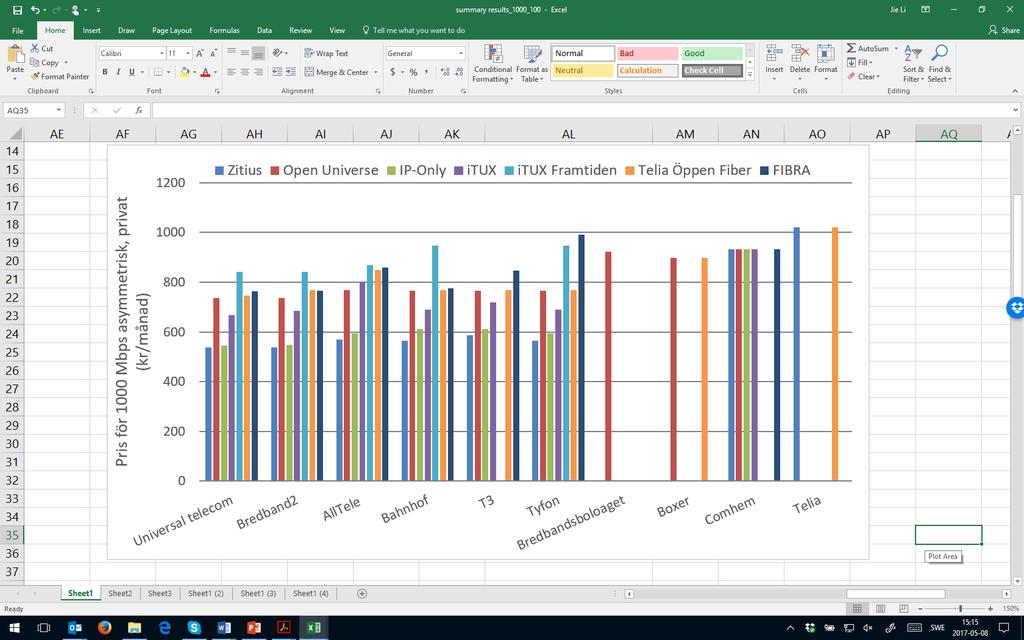The image size is (1024, 640).
Task: Open the font size dropdown
Action: (x=188, y=54)
